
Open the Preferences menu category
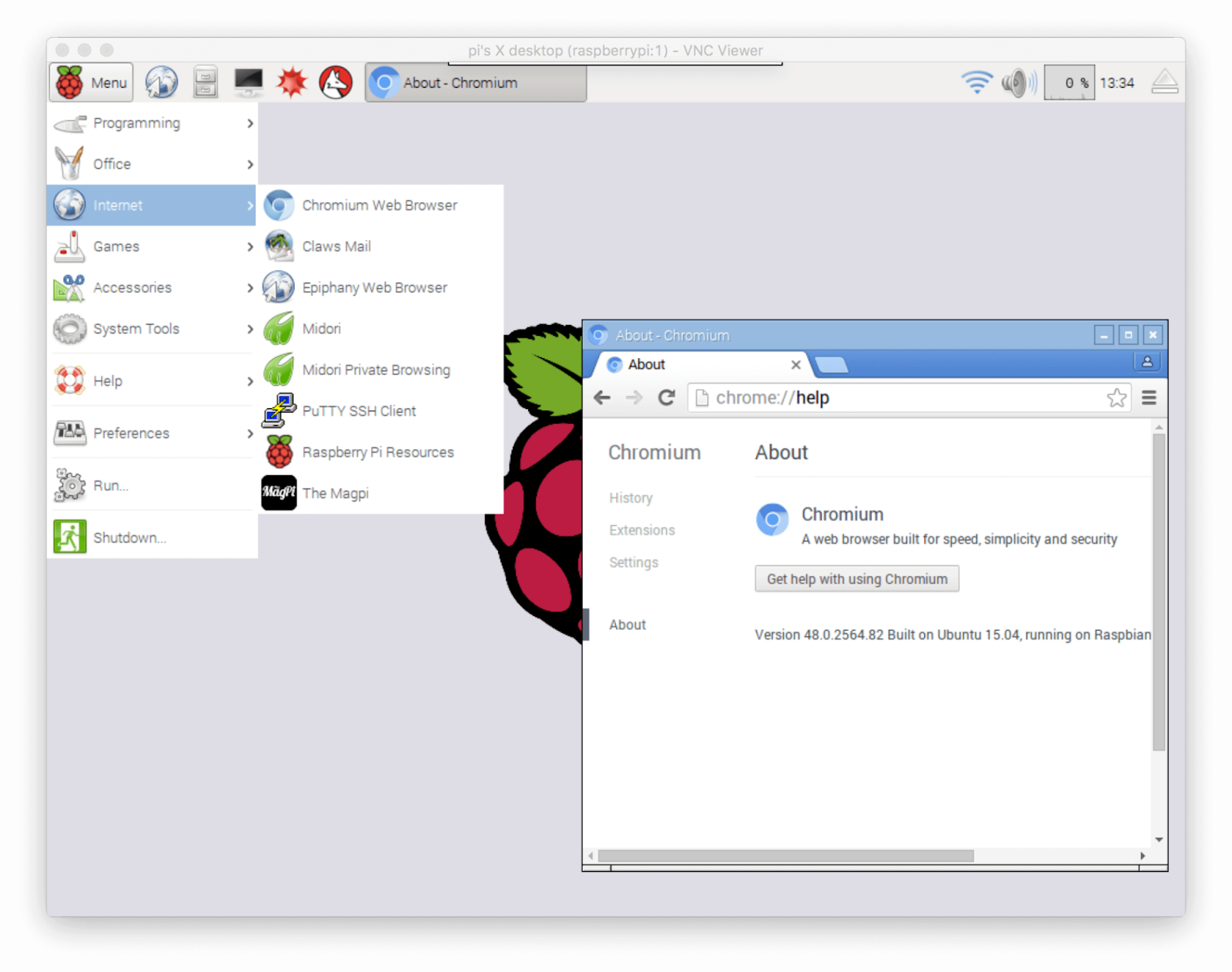click(x=152, y=433)
